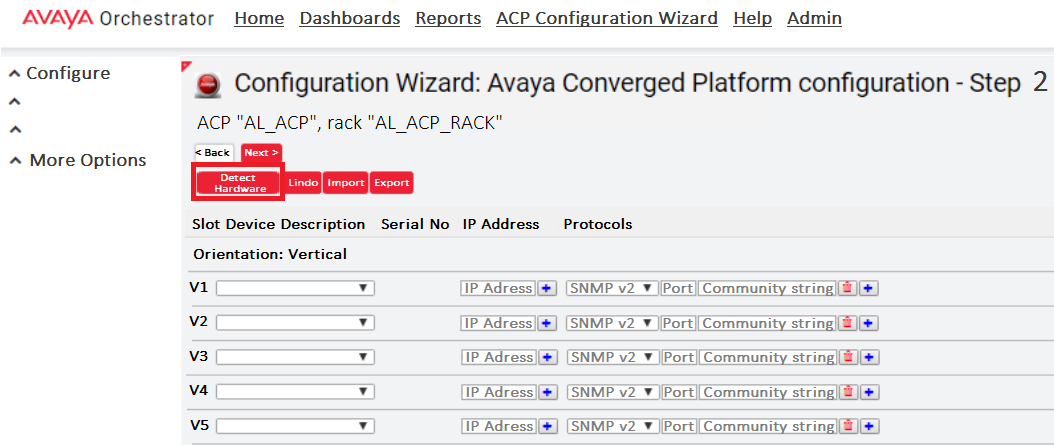Click the Export button

click(391, 183)
